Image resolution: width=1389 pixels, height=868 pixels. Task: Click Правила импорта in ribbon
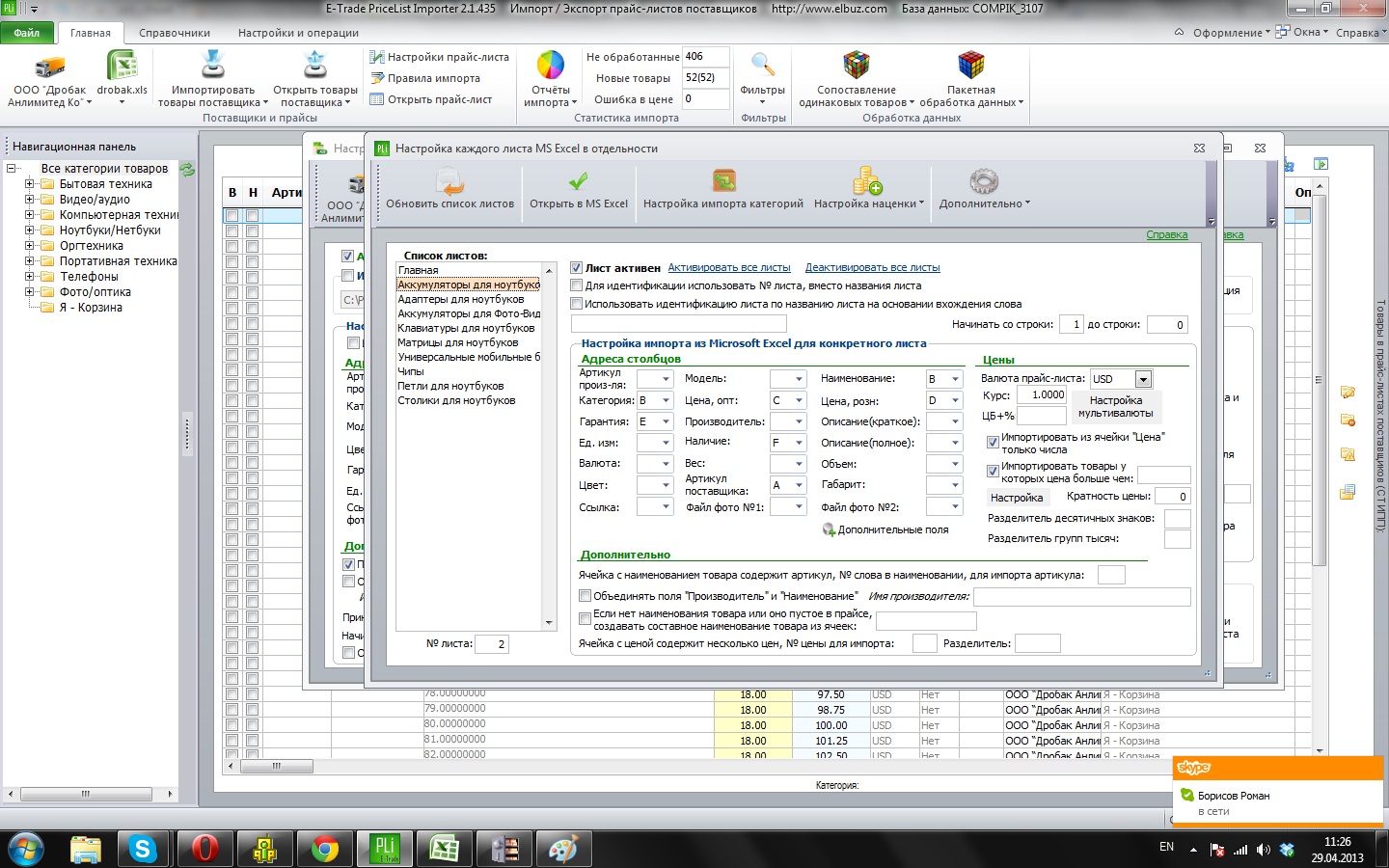click(x=425, y=78)
